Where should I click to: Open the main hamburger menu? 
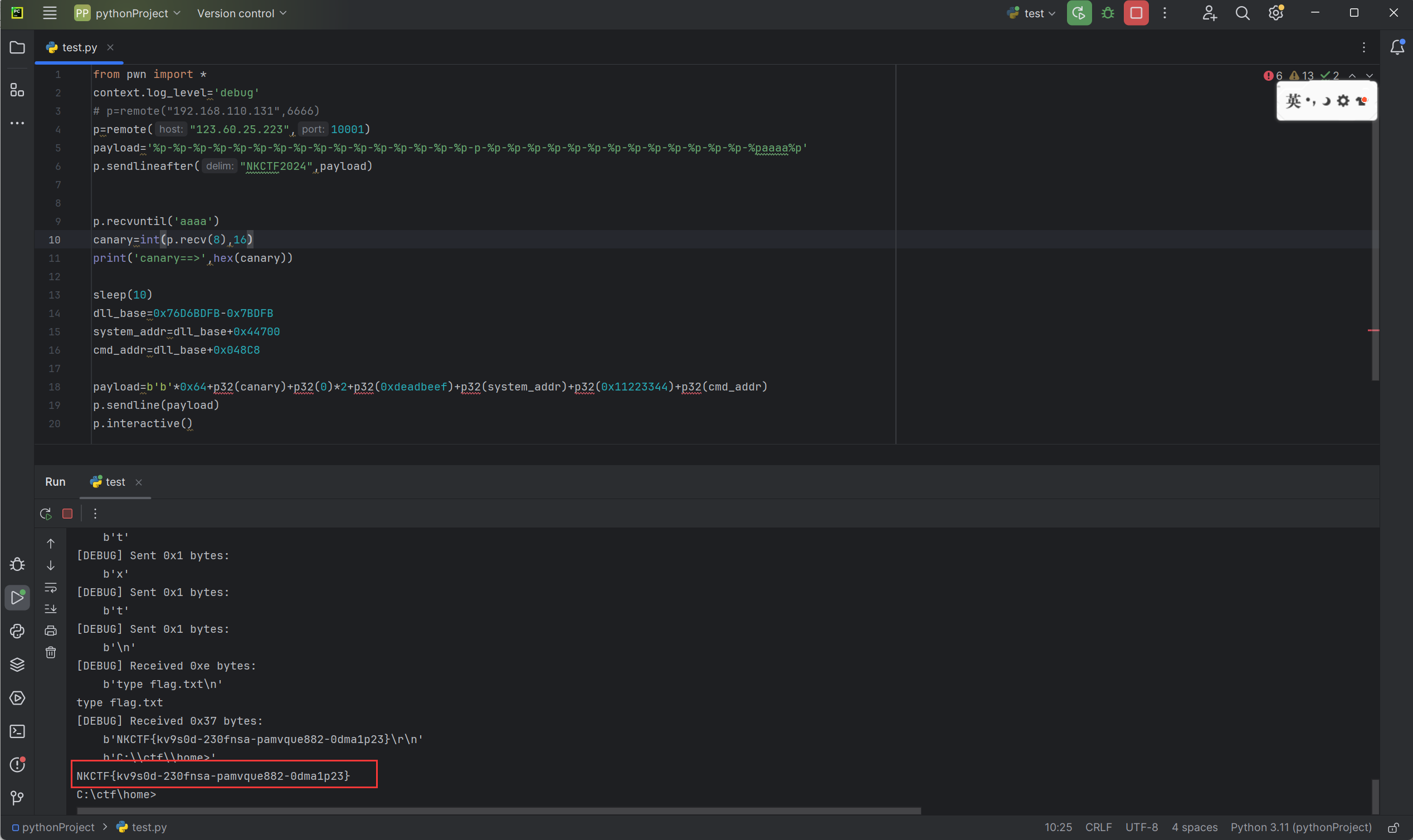(50, 13)
